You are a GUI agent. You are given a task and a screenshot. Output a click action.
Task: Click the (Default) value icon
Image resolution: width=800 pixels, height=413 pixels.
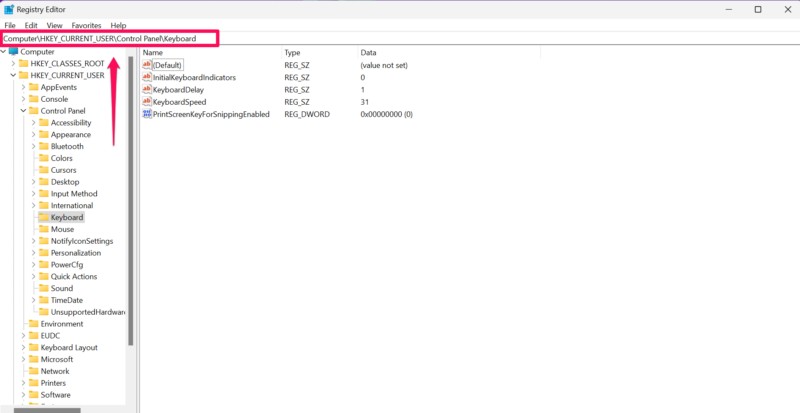pyautogui.click(x=147, y=64)
